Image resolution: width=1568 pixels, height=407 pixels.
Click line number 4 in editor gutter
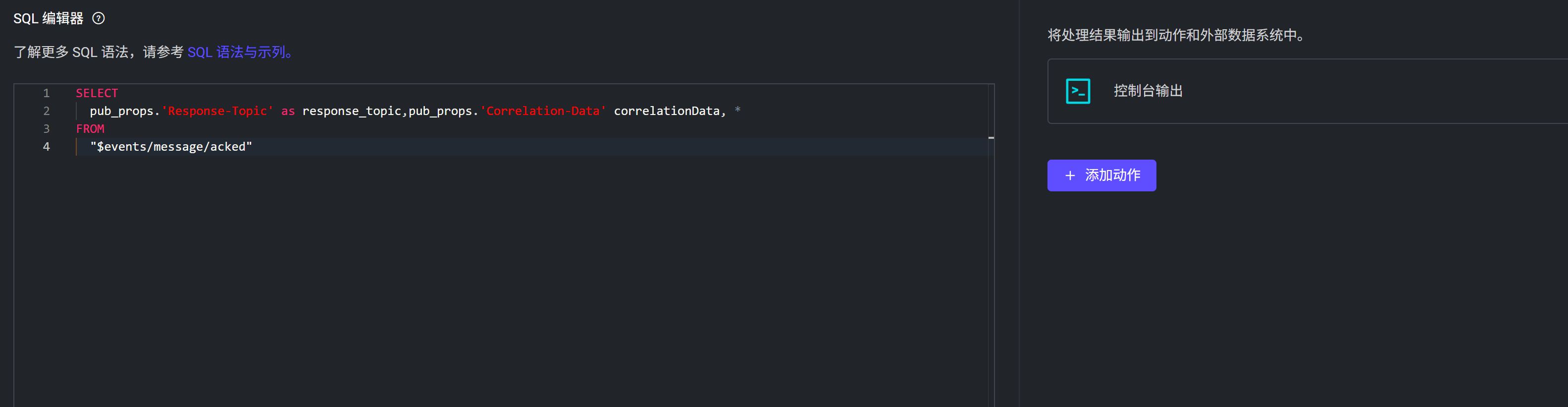(x=46, y=146)
